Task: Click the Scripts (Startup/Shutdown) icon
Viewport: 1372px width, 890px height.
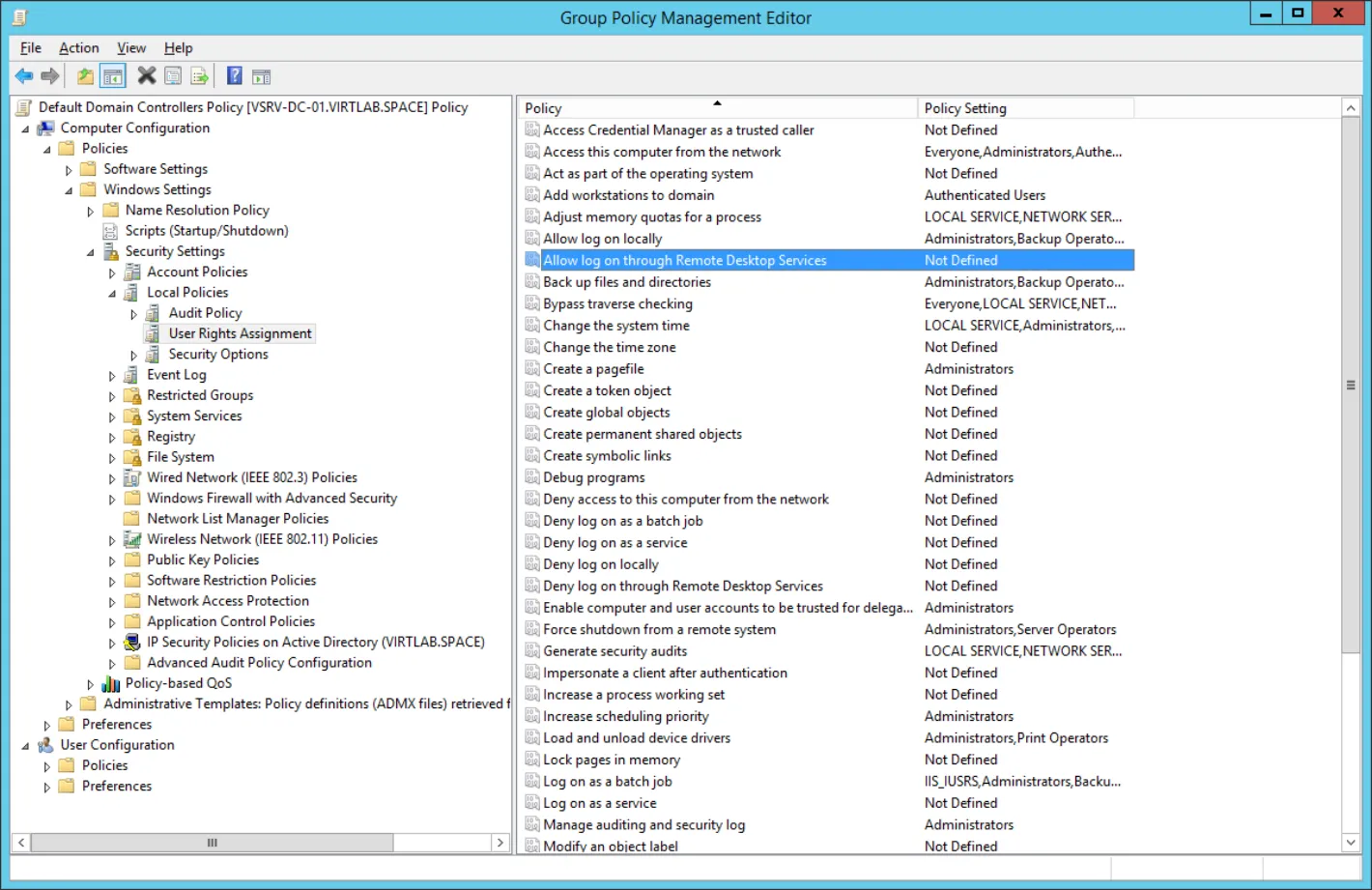Action: tap(111, 231)
